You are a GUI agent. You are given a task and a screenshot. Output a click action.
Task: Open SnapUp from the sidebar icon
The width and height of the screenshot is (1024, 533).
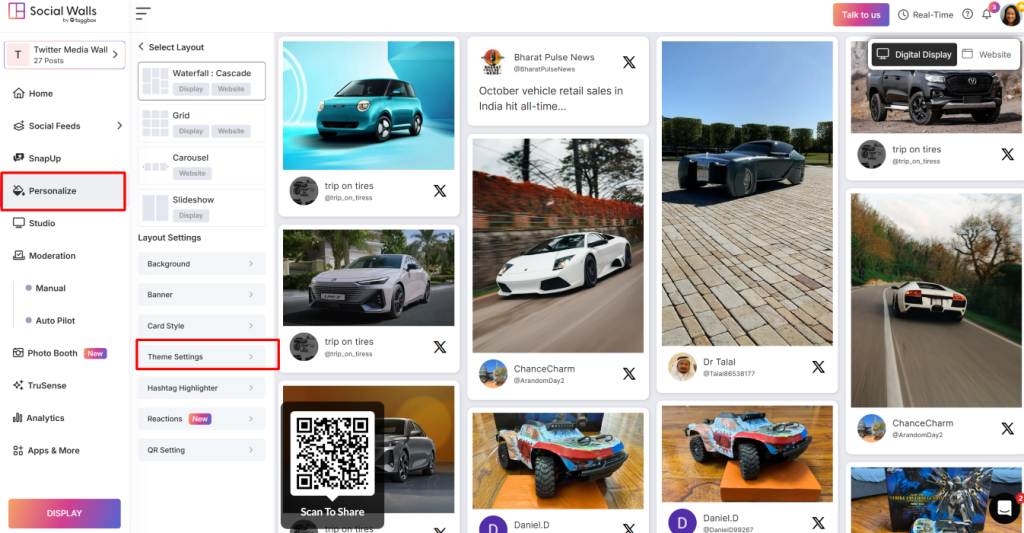(x=19, y=158)
